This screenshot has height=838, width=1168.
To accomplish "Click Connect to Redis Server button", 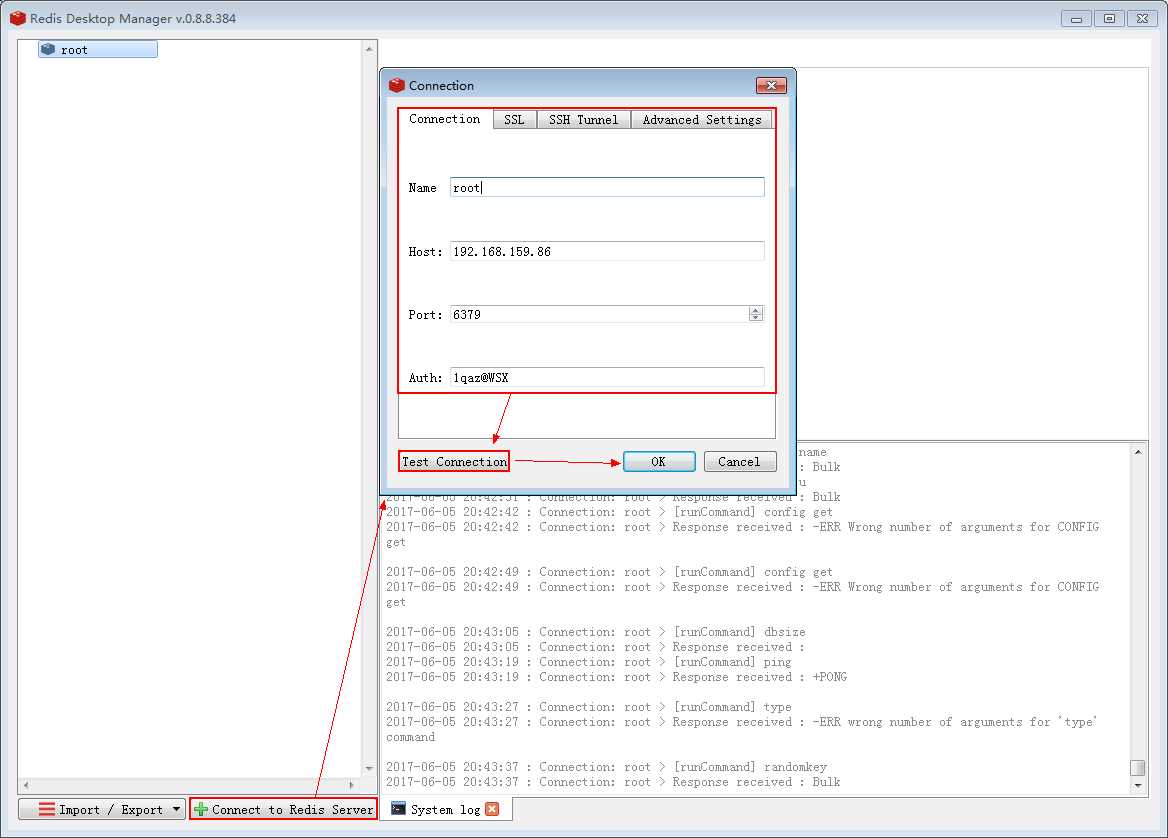I will pos(283,809).
